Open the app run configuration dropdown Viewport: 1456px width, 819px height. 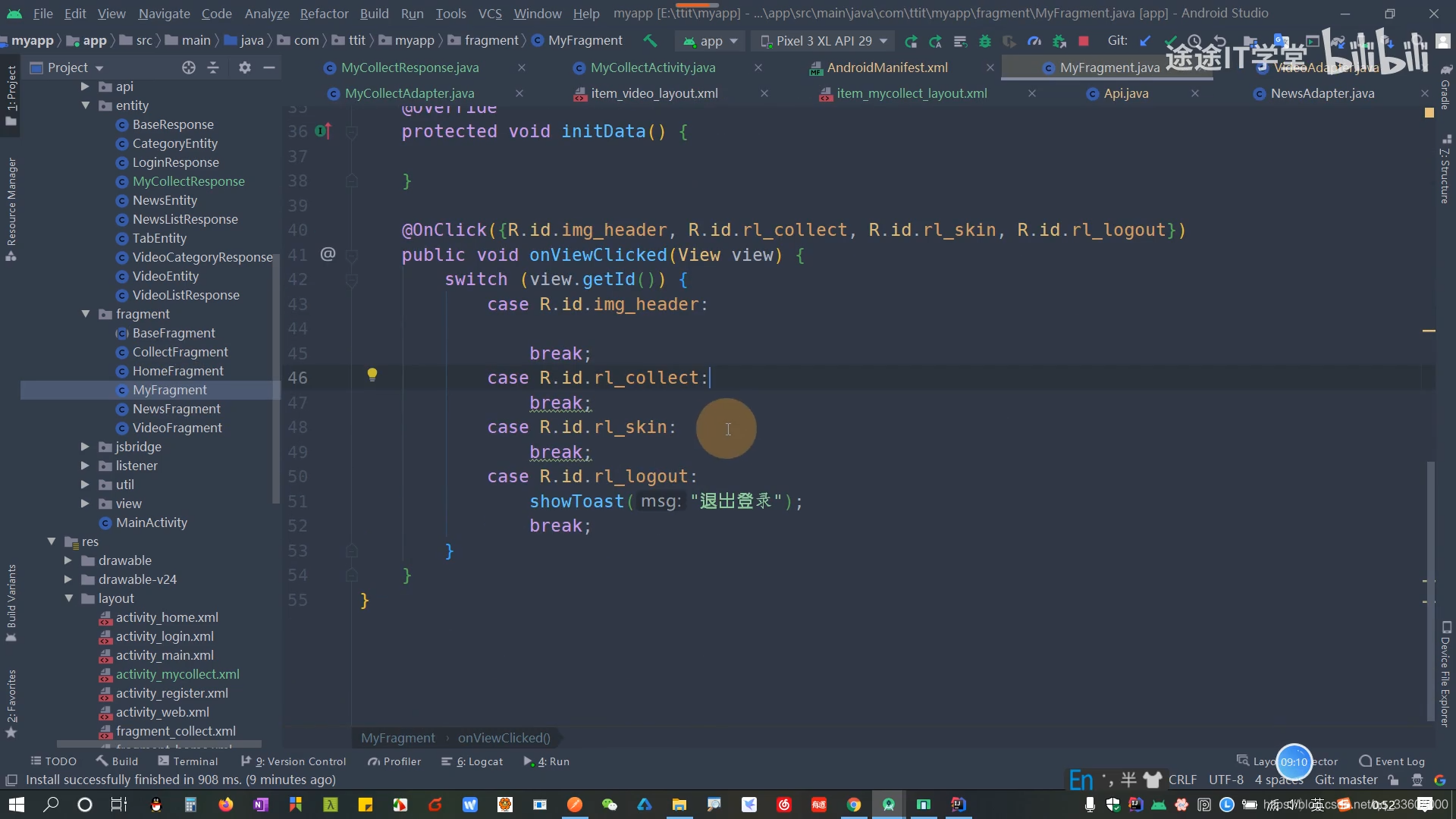[x=710, y=41]
